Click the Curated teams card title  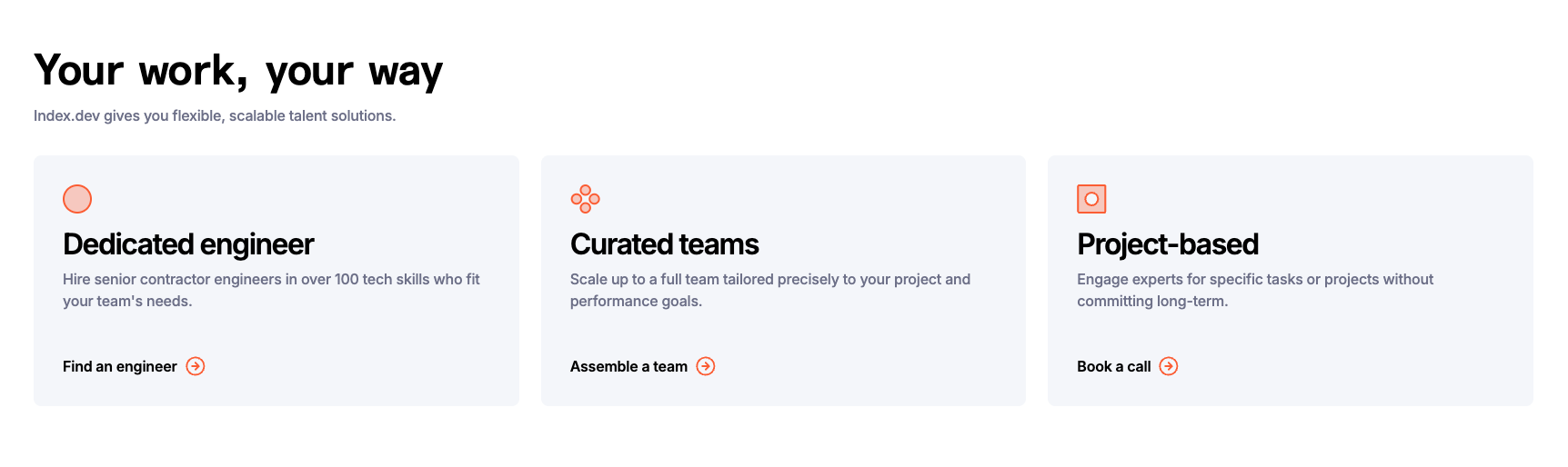pos(664,244)
